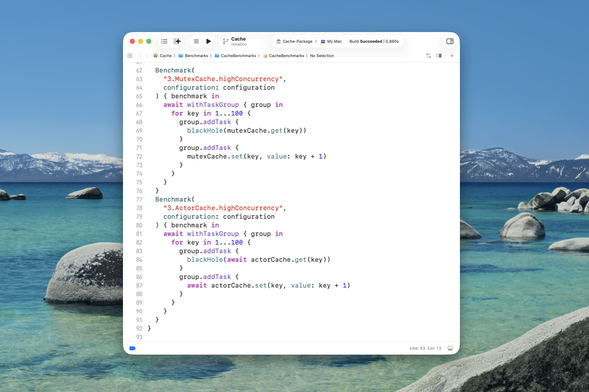589x392 pixels.
Task: Click ") { benchmark in" on line 65
Action: 187,96
